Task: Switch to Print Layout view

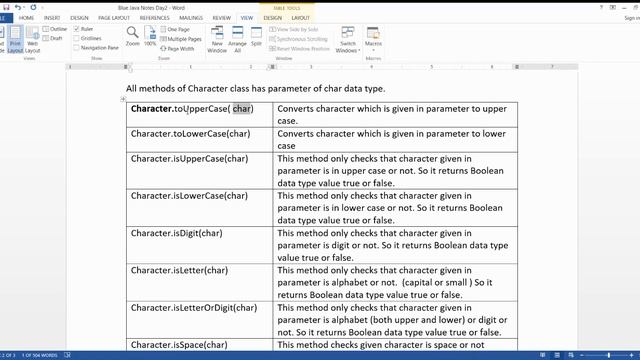Action: click(x=15, y=39)
